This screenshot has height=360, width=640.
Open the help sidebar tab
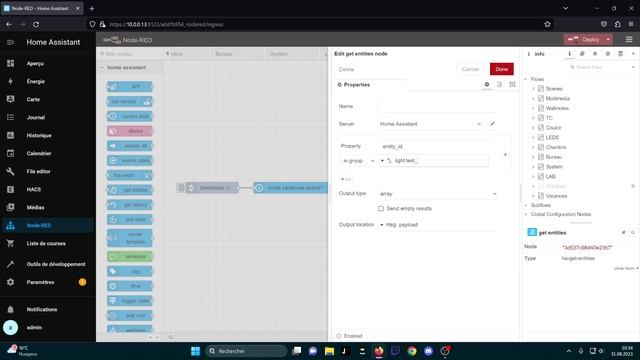point(582,54)
